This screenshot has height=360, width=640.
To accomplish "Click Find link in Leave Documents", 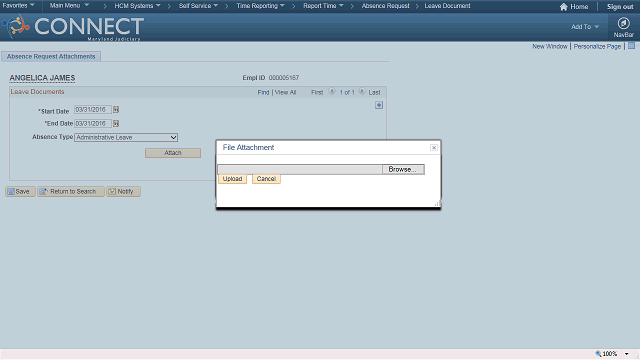I will (263, 92).
